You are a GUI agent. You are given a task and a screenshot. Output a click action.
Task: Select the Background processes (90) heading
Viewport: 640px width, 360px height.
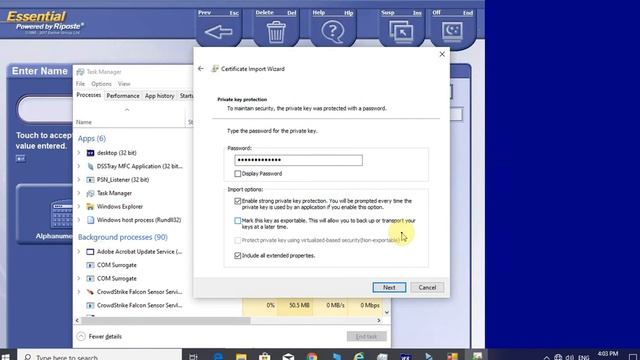click(122, 237)
